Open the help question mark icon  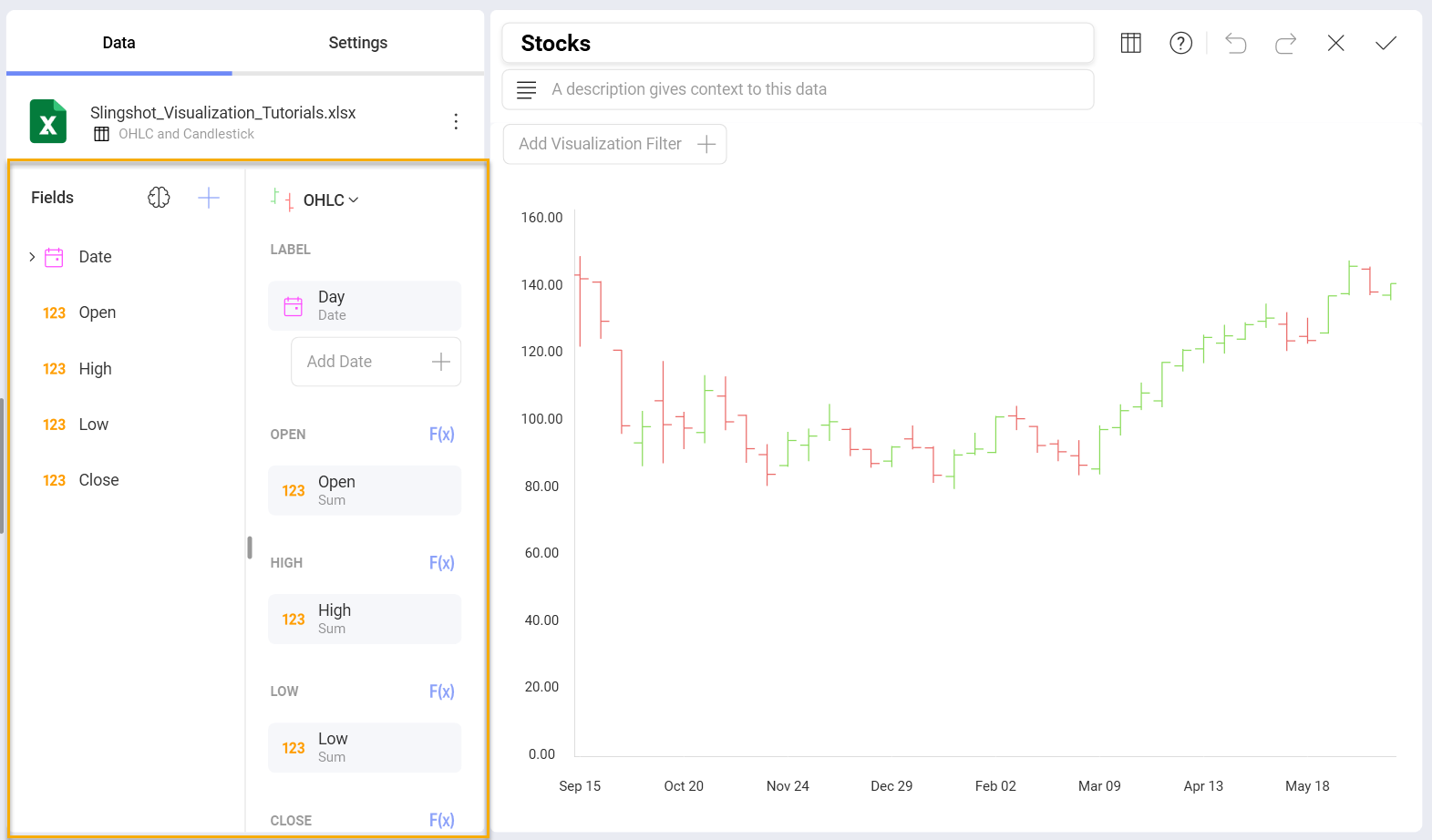(x=1180, y=43)
